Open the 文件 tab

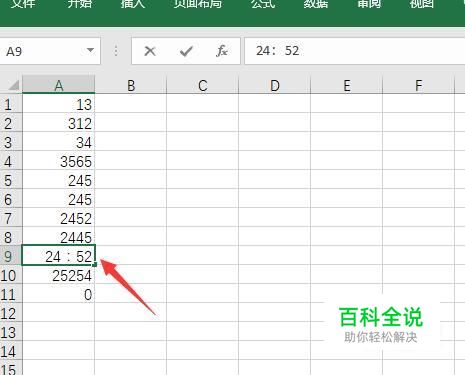pyautogui.click(x=23, y=3)
